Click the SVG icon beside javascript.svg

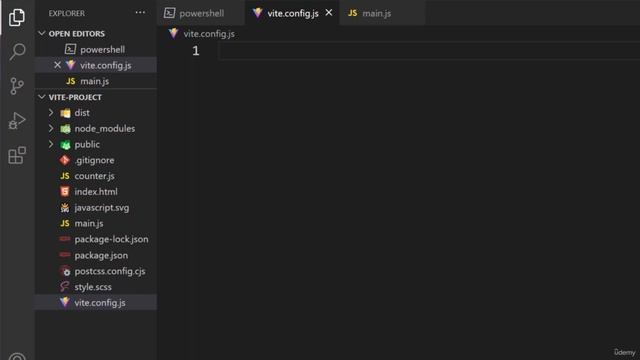[x=65, y=207]
